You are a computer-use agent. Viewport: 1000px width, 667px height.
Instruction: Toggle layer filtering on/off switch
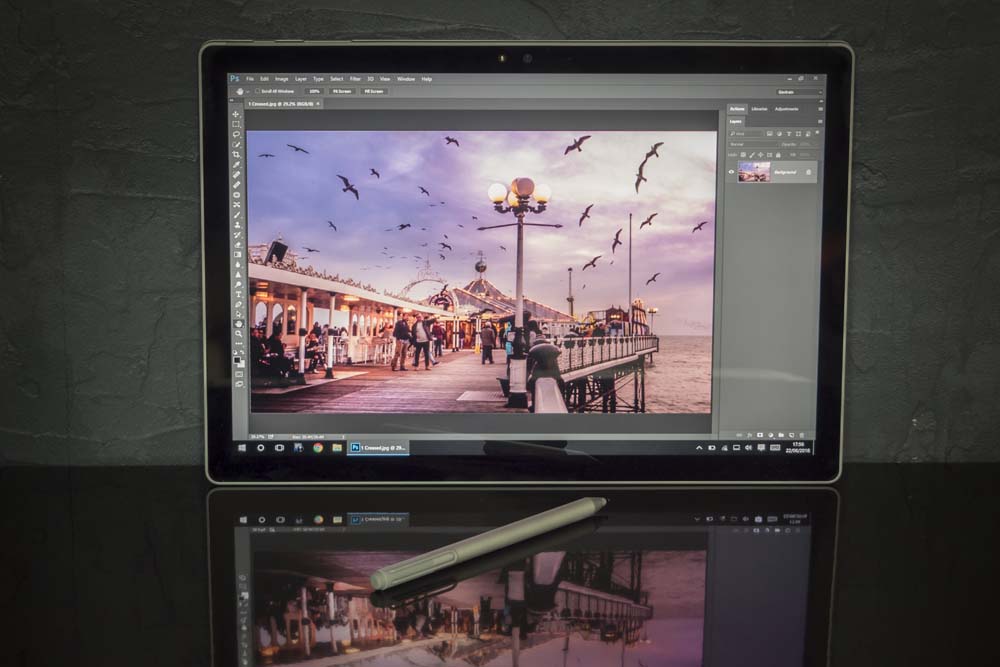pyautogui.click(x=818, y=133)
